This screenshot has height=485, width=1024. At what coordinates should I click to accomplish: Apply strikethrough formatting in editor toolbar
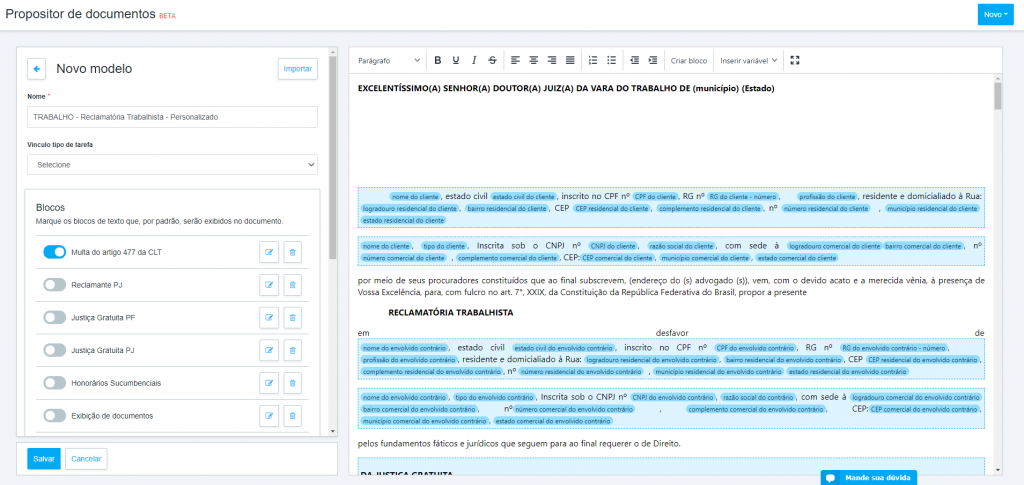pyautogui.click(x=492, y=60)
